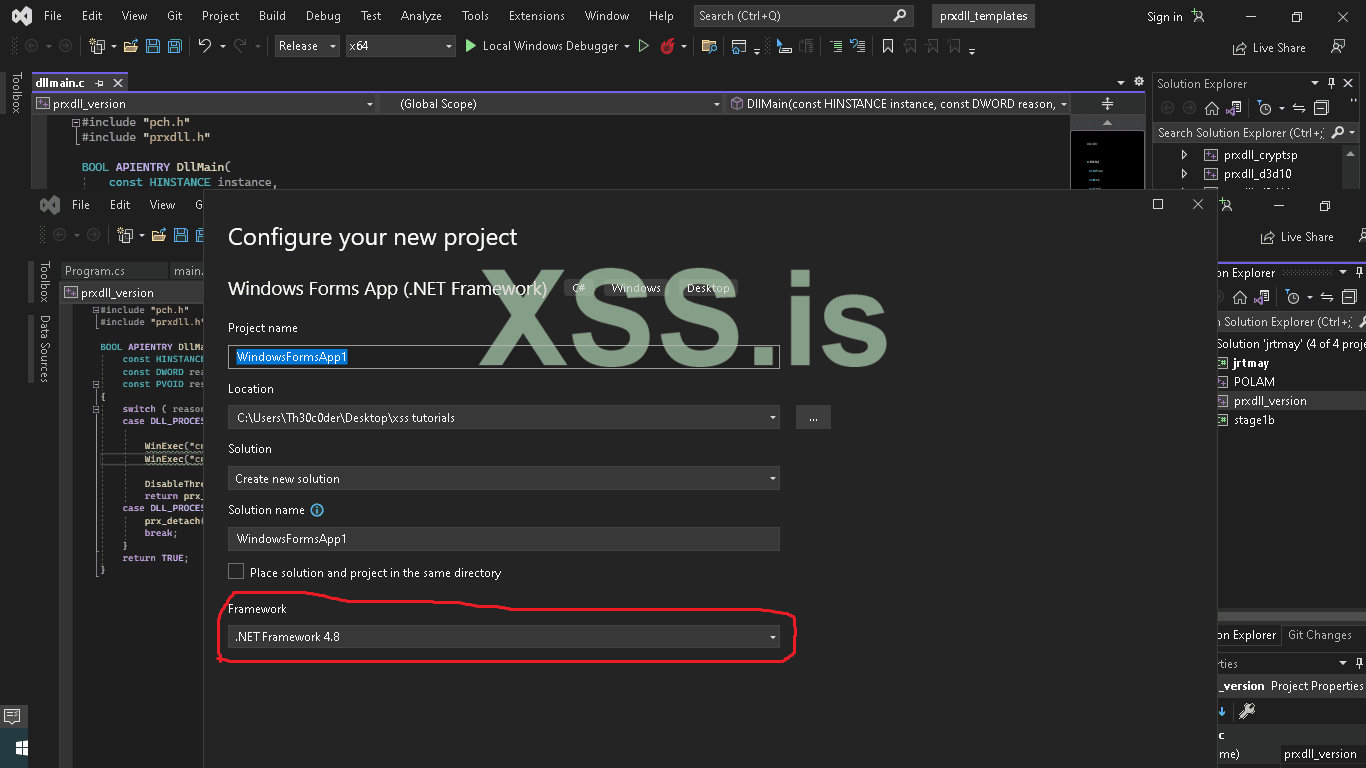This screenshot has width=1366, height=768.
Task: Open the Toolbox side tab in top window
Action: [16, 92]
